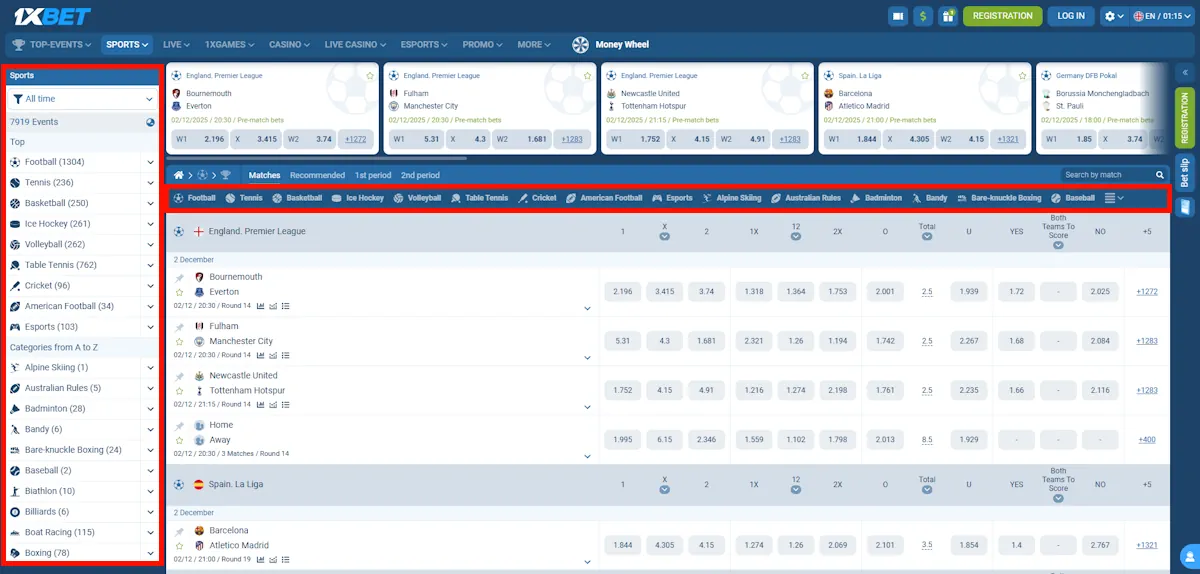Favorite the Newcastle vs Tottenham match row
Viewport: 1200px width, 574px height.
(x=180, y=391)
